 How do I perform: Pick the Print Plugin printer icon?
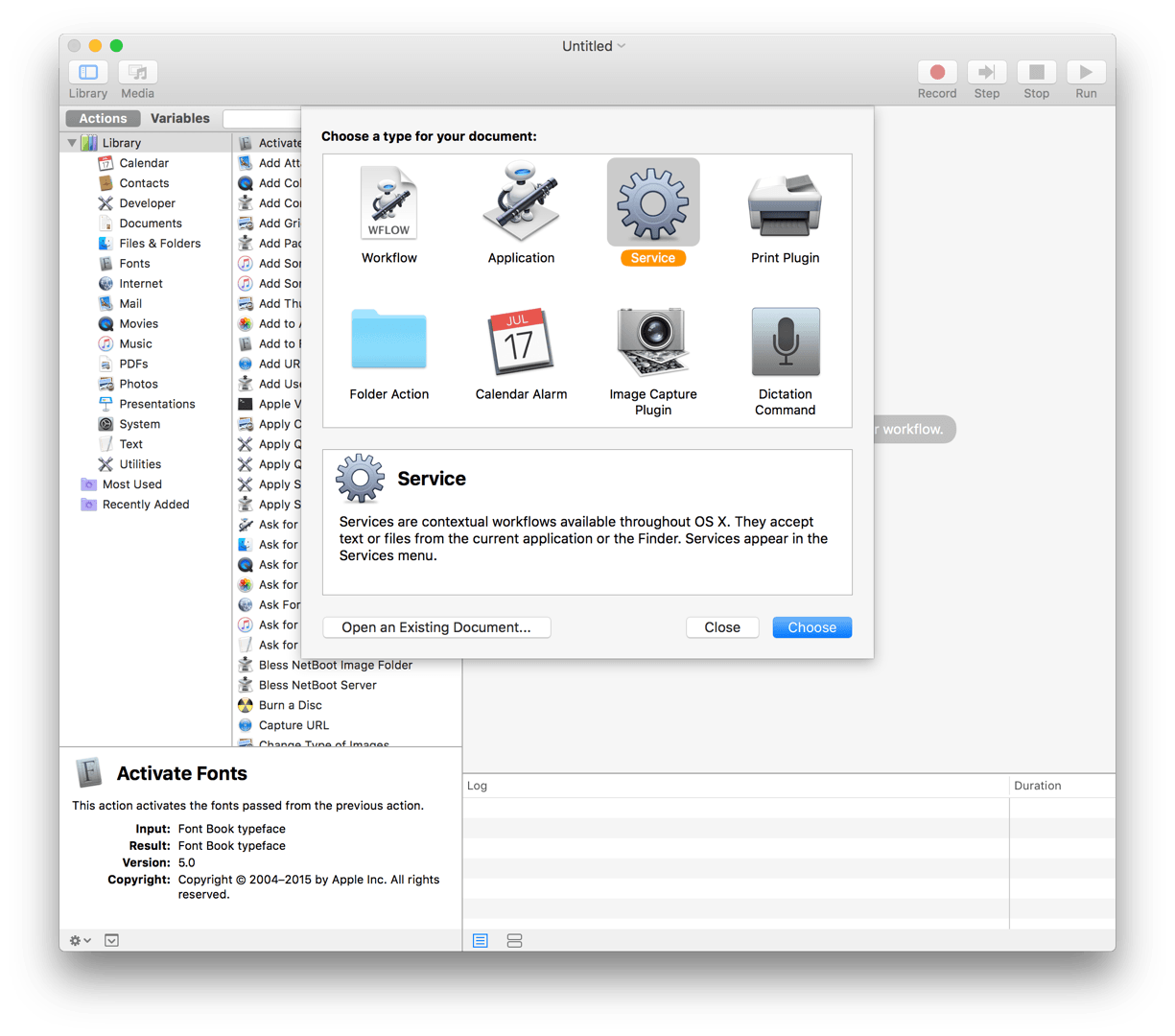click(785, 204)
